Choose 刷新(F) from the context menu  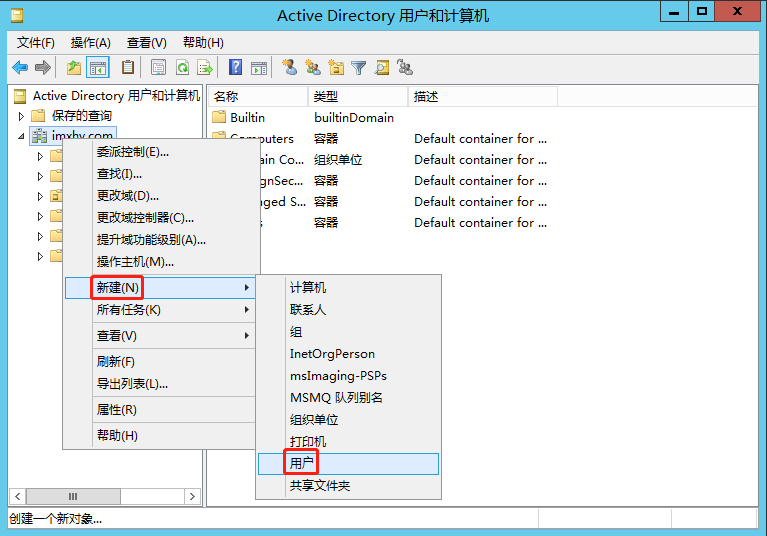tap(160, 361)
